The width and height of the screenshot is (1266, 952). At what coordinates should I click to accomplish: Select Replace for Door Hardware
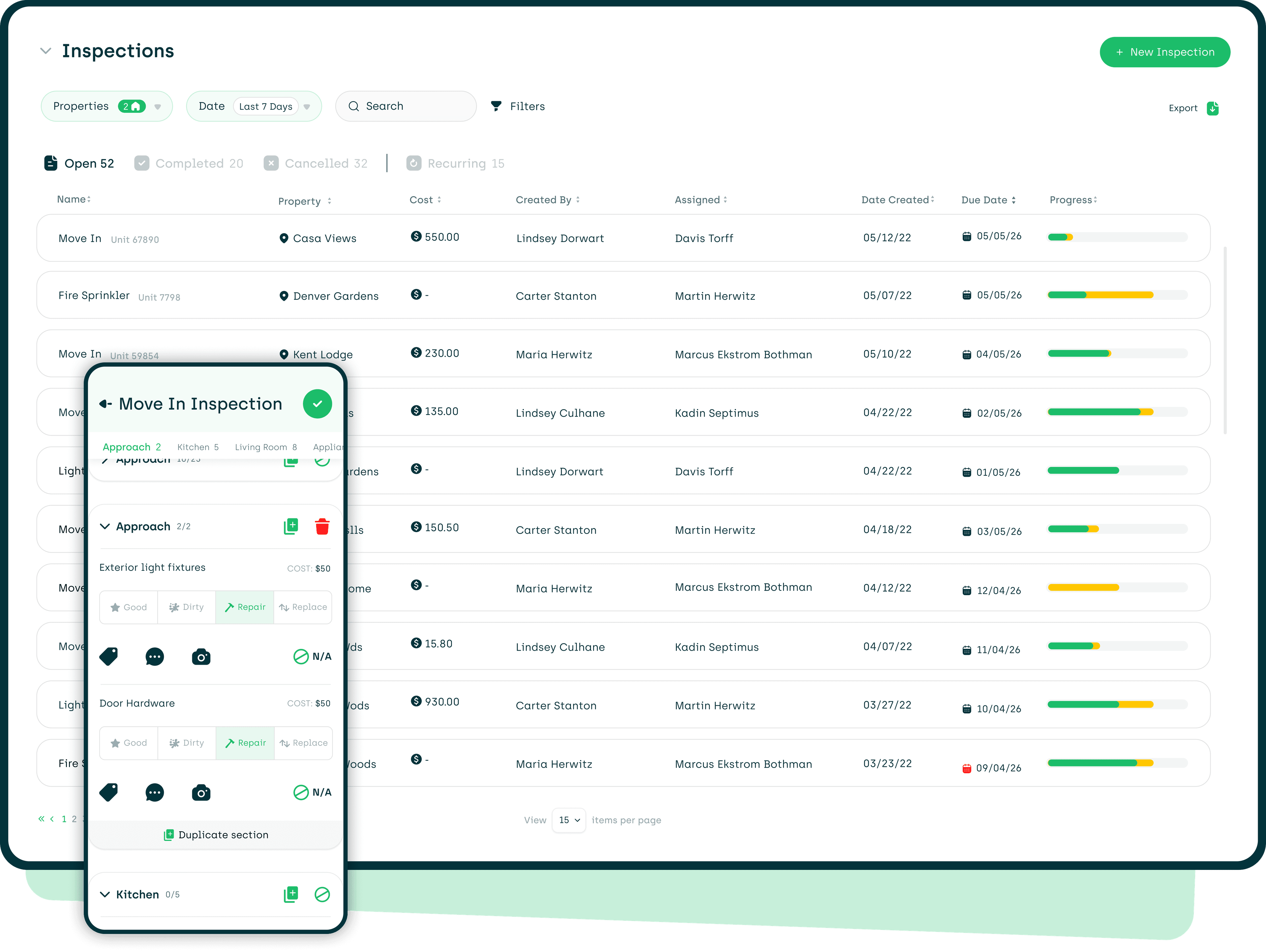(x=303, y=743)
